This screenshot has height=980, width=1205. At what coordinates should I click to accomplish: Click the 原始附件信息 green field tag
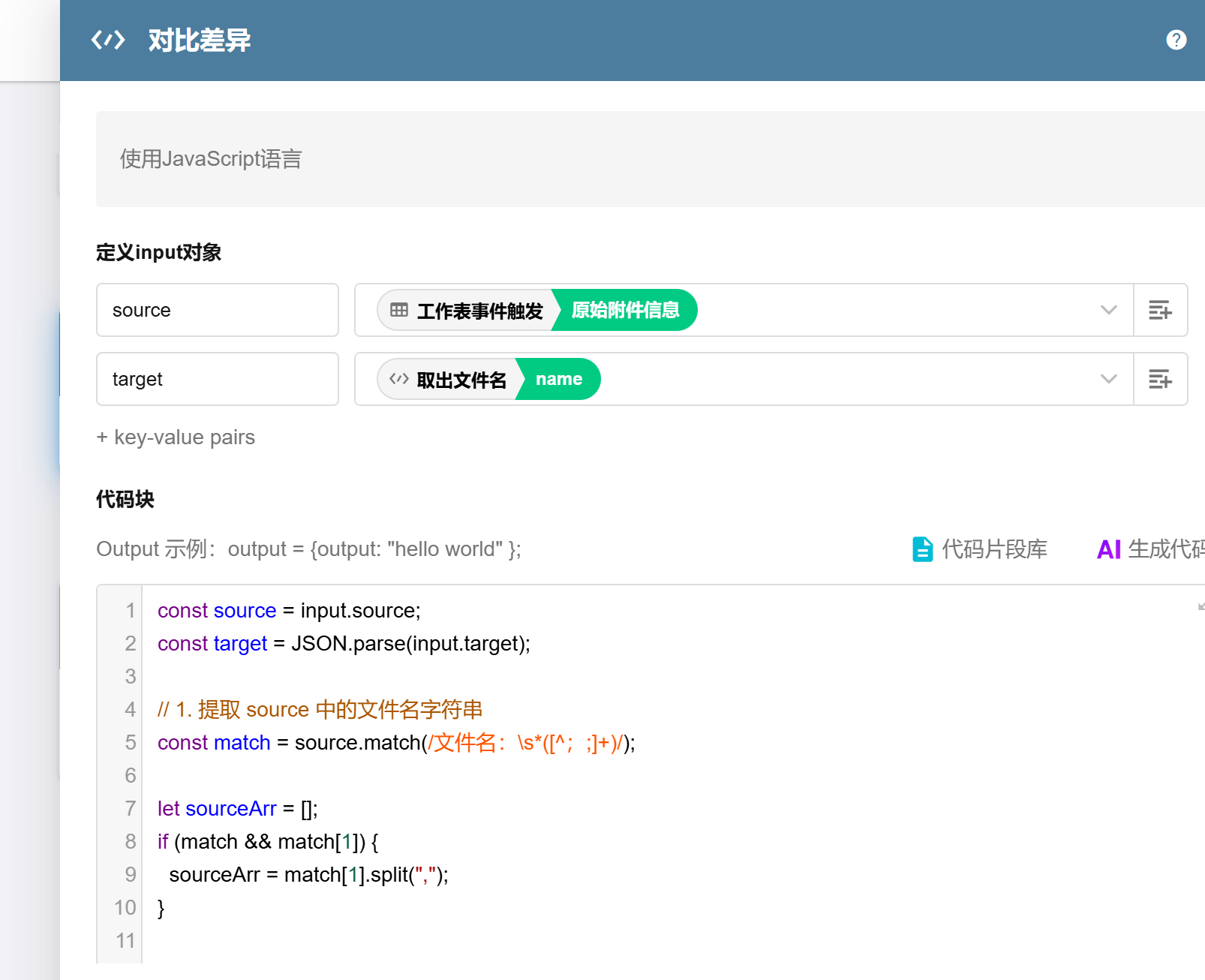point(625,310)
